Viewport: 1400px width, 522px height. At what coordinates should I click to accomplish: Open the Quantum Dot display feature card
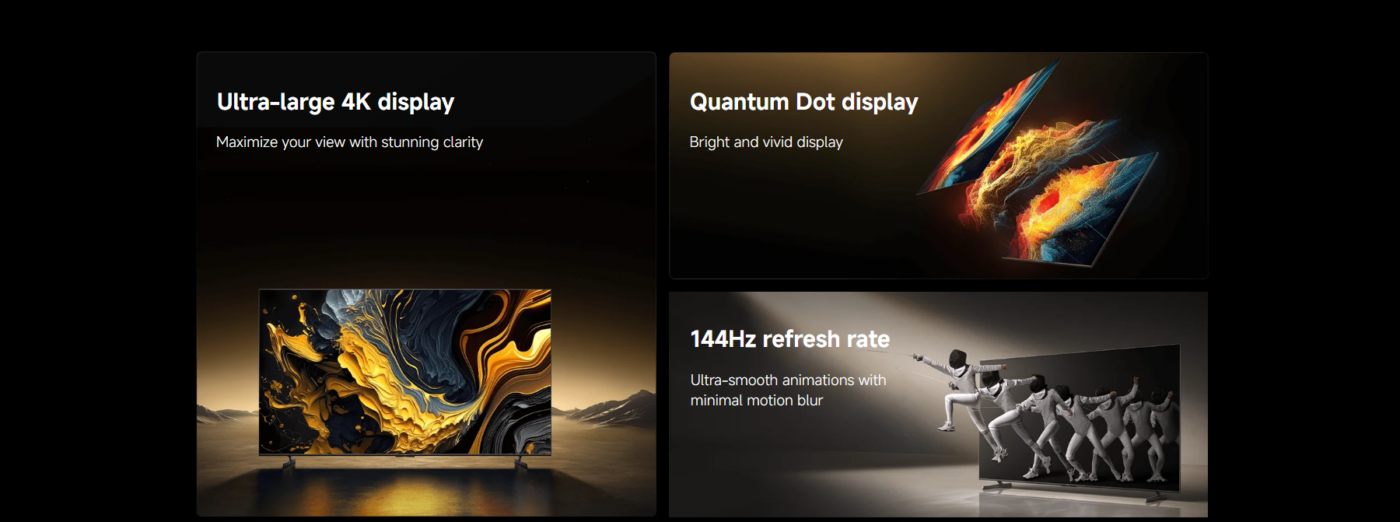click(x=938, y=165)
